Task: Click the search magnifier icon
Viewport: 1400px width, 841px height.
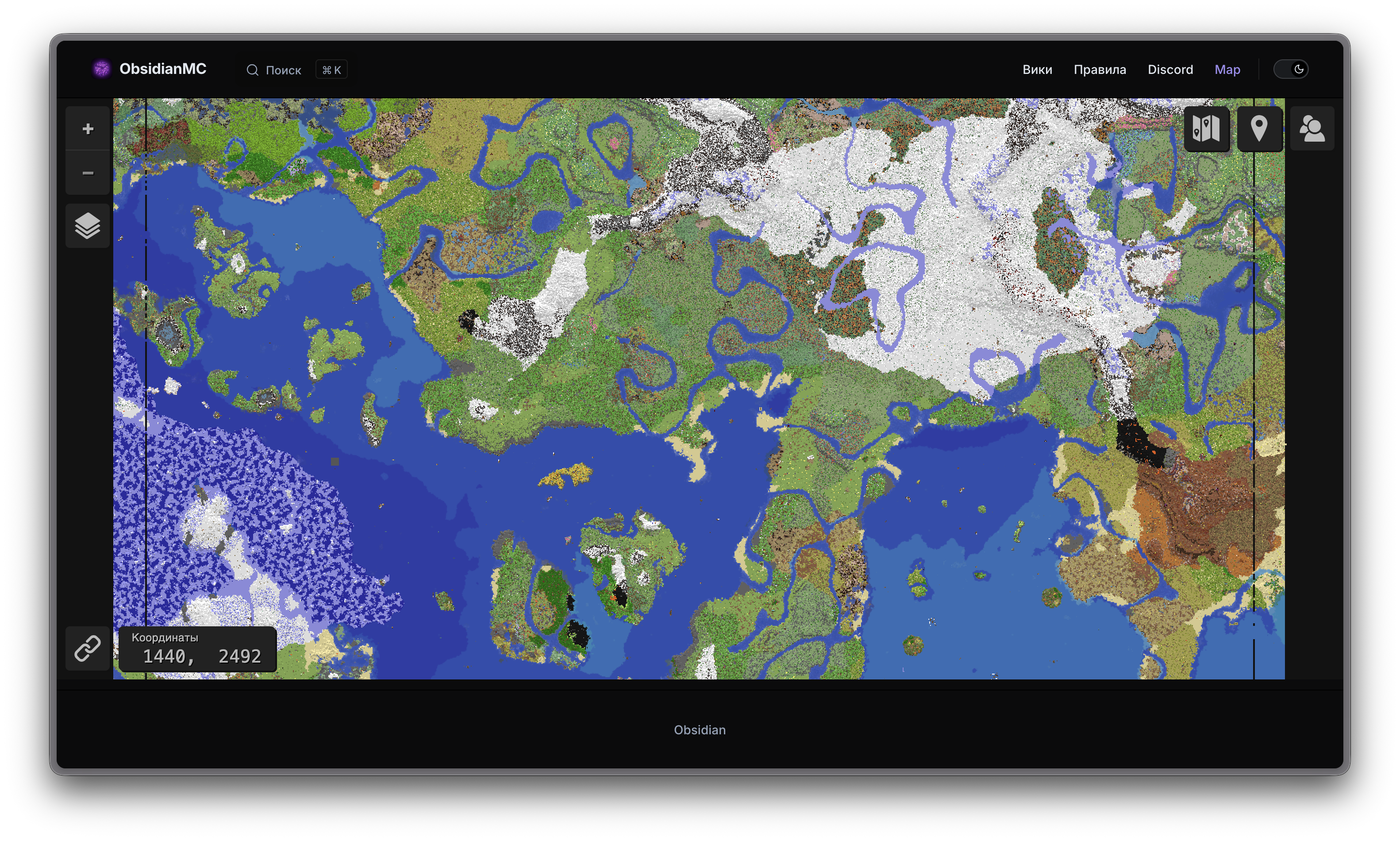Action: (253, 69)
